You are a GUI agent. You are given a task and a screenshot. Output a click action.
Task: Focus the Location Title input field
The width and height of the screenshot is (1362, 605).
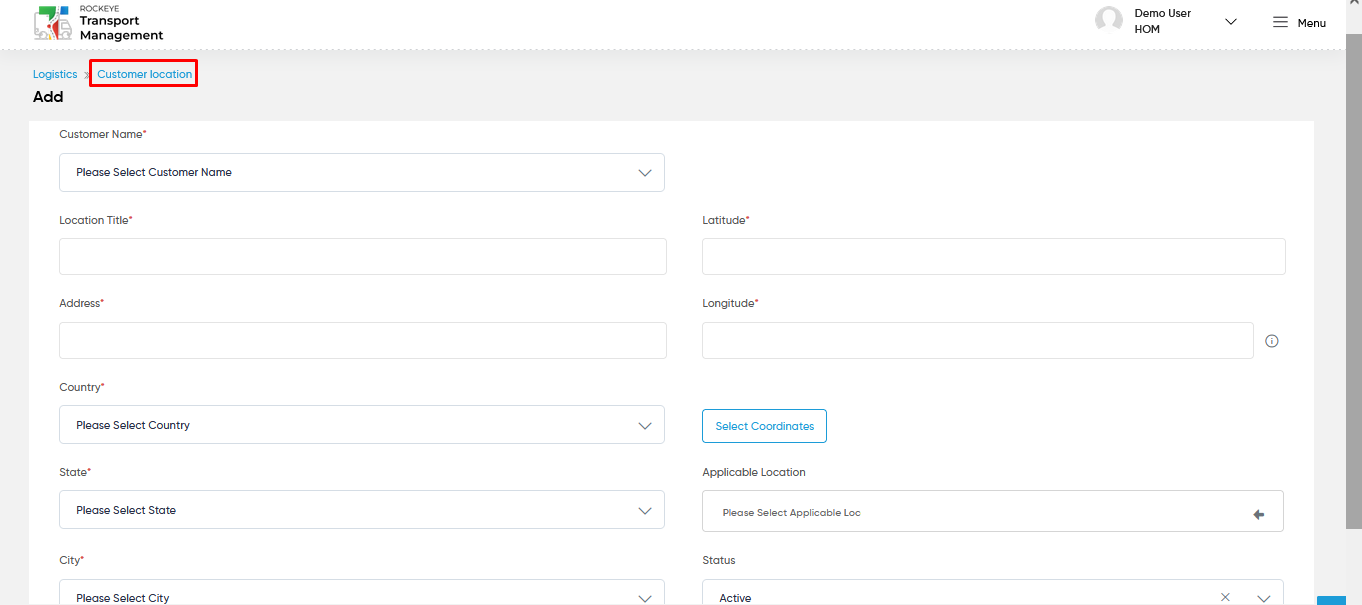363,256
